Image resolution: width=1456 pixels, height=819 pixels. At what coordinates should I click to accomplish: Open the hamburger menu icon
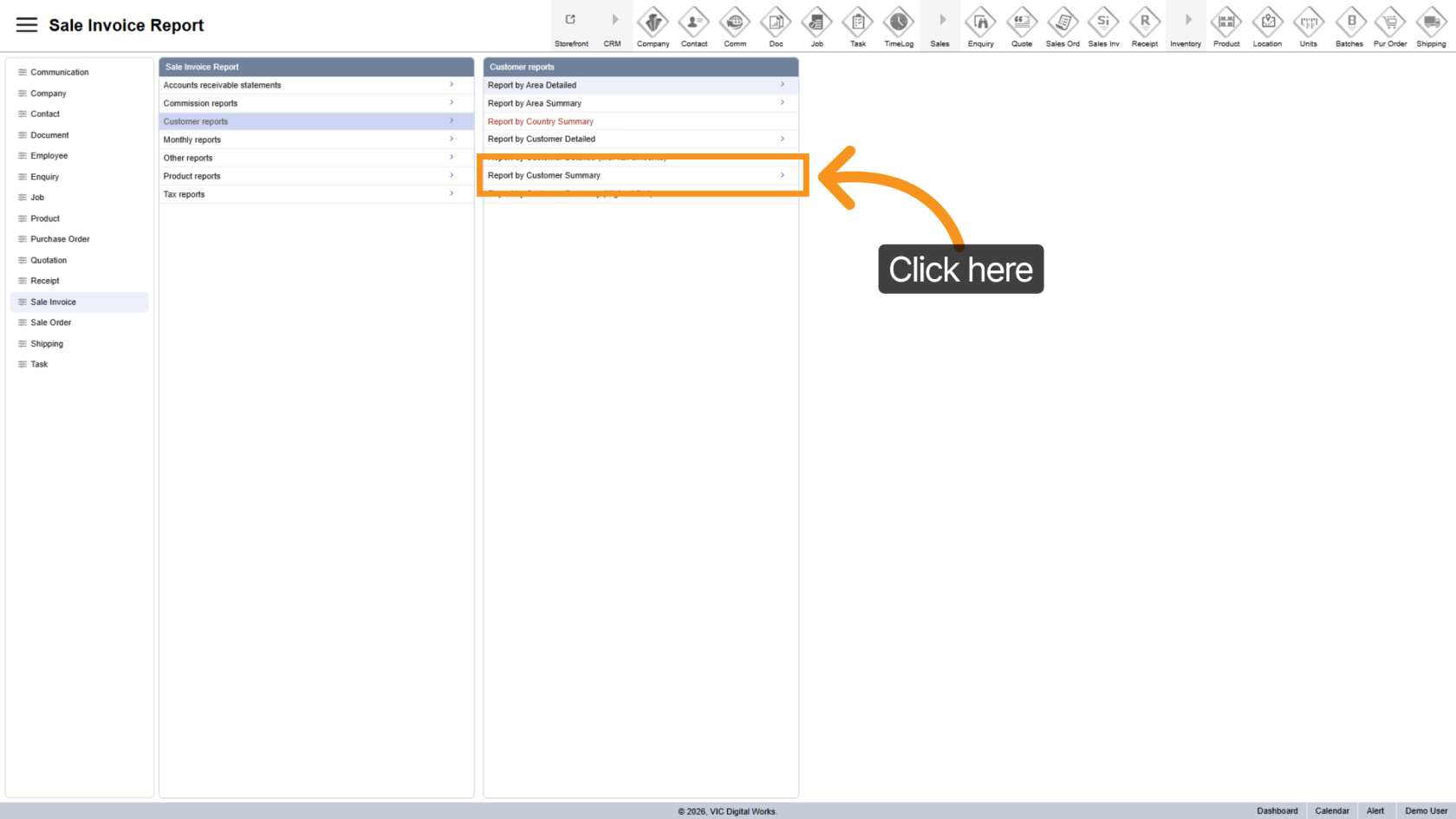coord(27,25)
